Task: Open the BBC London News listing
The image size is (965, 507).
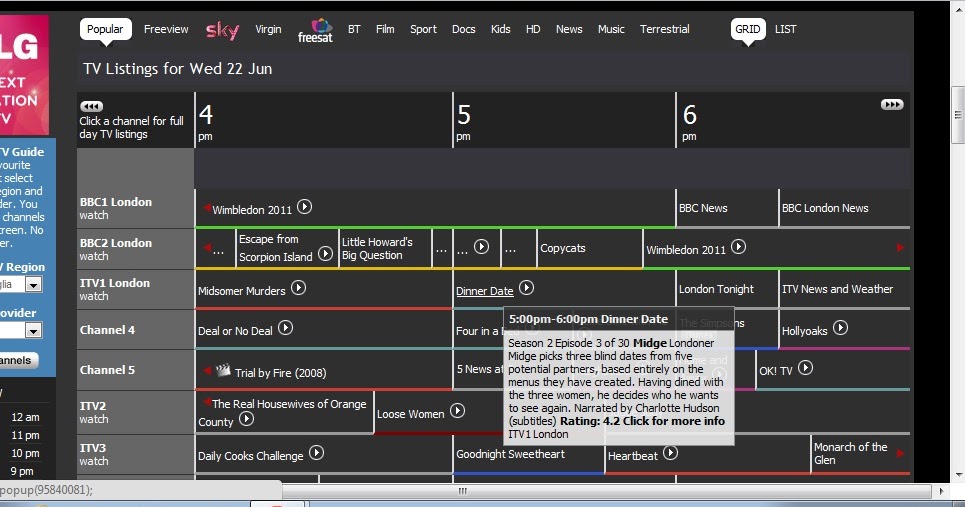Action: [825, 208]
